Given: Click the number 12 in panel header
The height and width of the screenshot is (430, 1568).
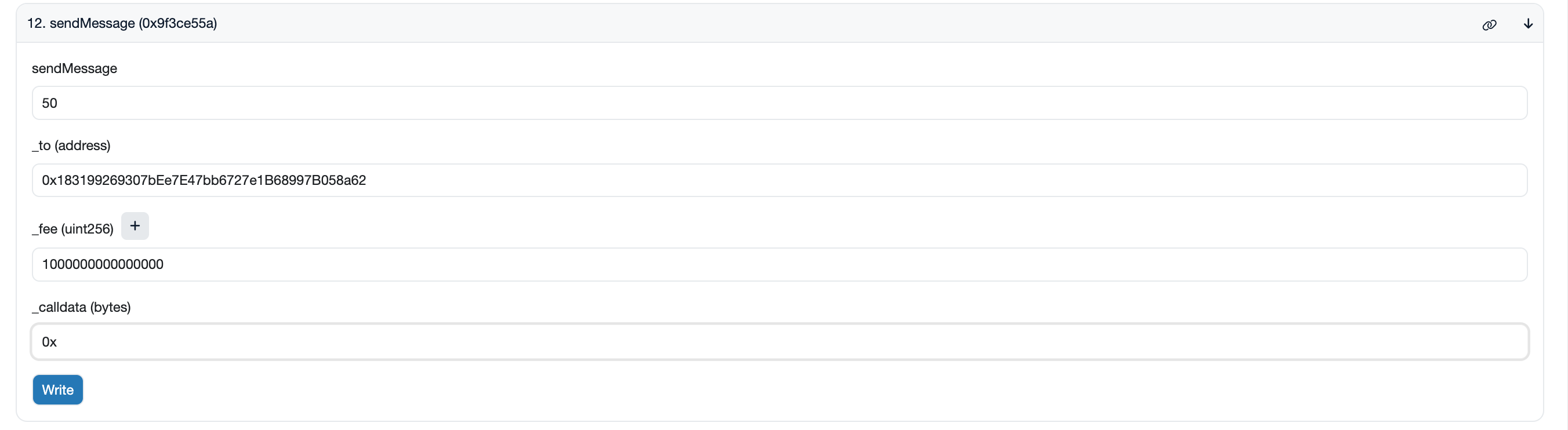Looking at the screenshot, I should 35,23.
